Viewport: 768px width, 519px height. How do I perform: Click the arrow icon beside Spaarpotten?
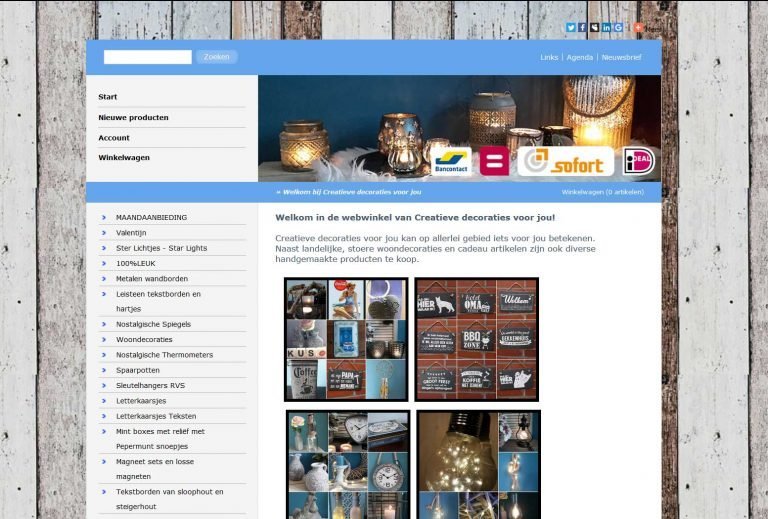104,370
